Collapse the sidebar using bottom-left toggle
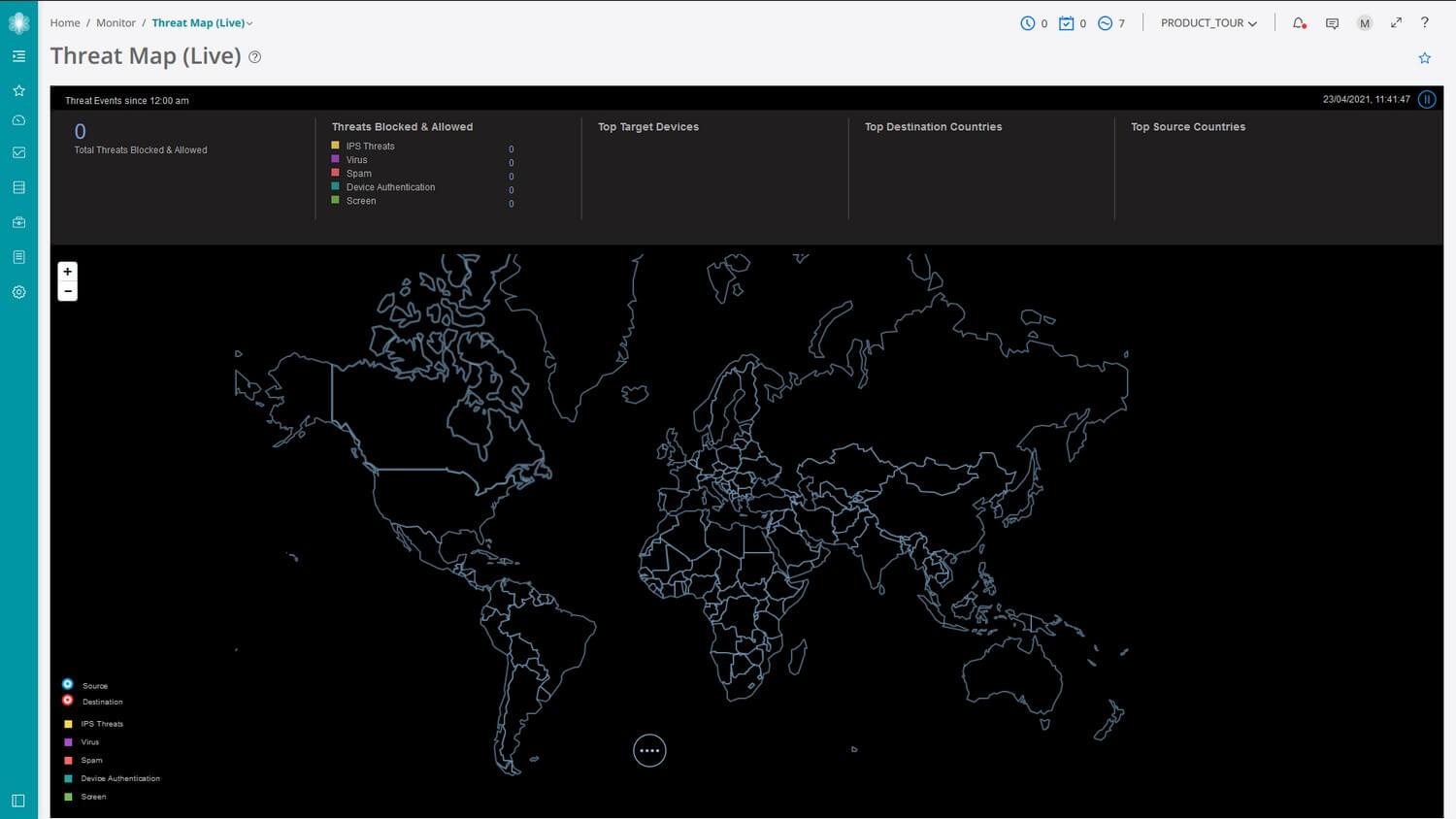The height and width of the screenshot is (819, 1456). pos(17,800)
